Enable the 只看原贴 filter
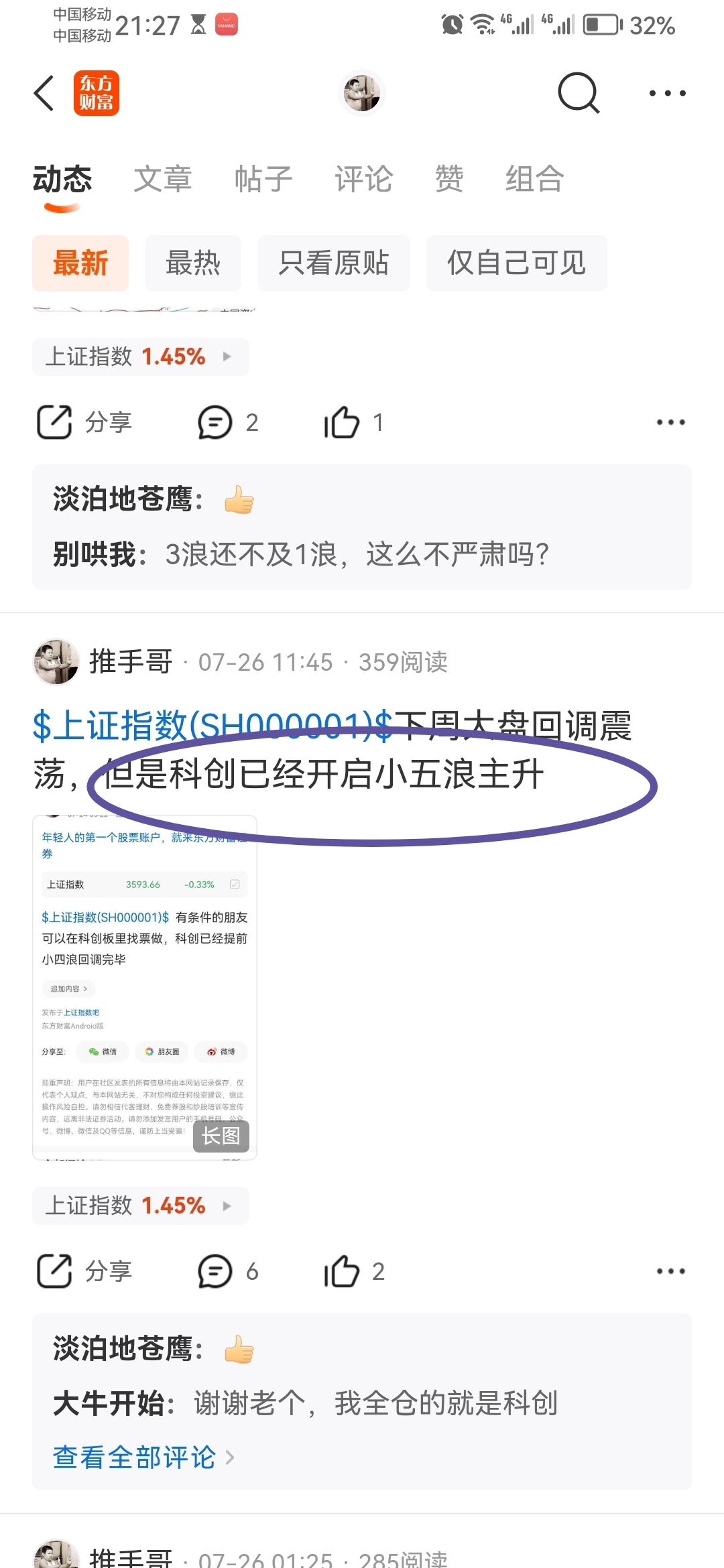 tap(334, 263)
